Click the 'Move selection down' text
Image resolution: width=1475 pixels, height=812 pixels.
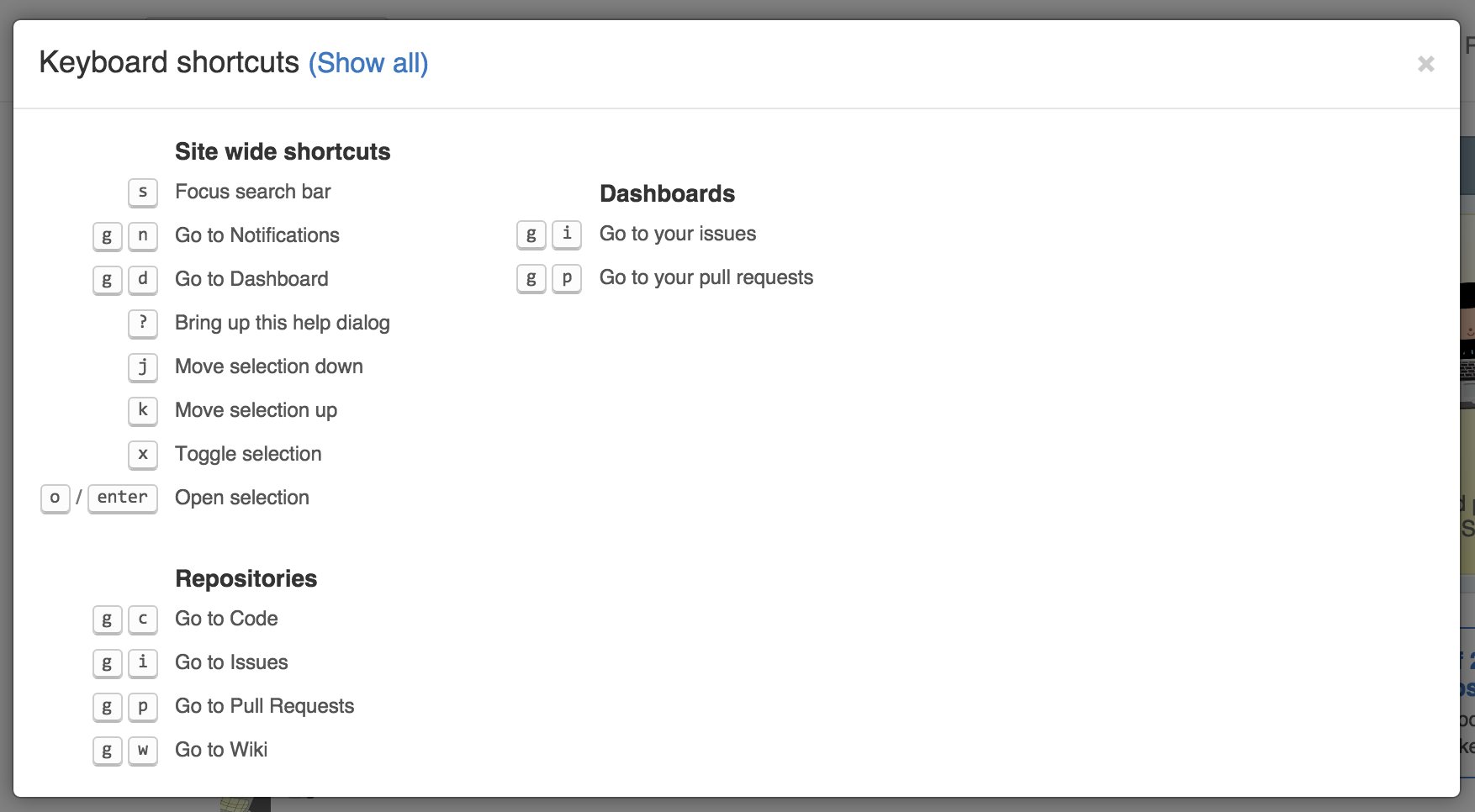point(269,366)
